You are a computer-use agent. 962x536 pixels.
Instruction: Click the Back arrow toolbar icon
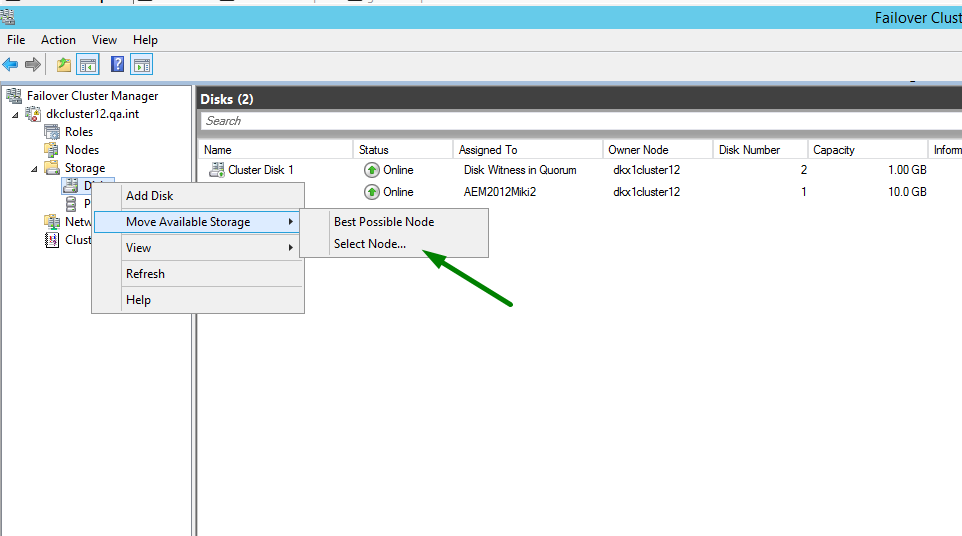tap(10, 64)
